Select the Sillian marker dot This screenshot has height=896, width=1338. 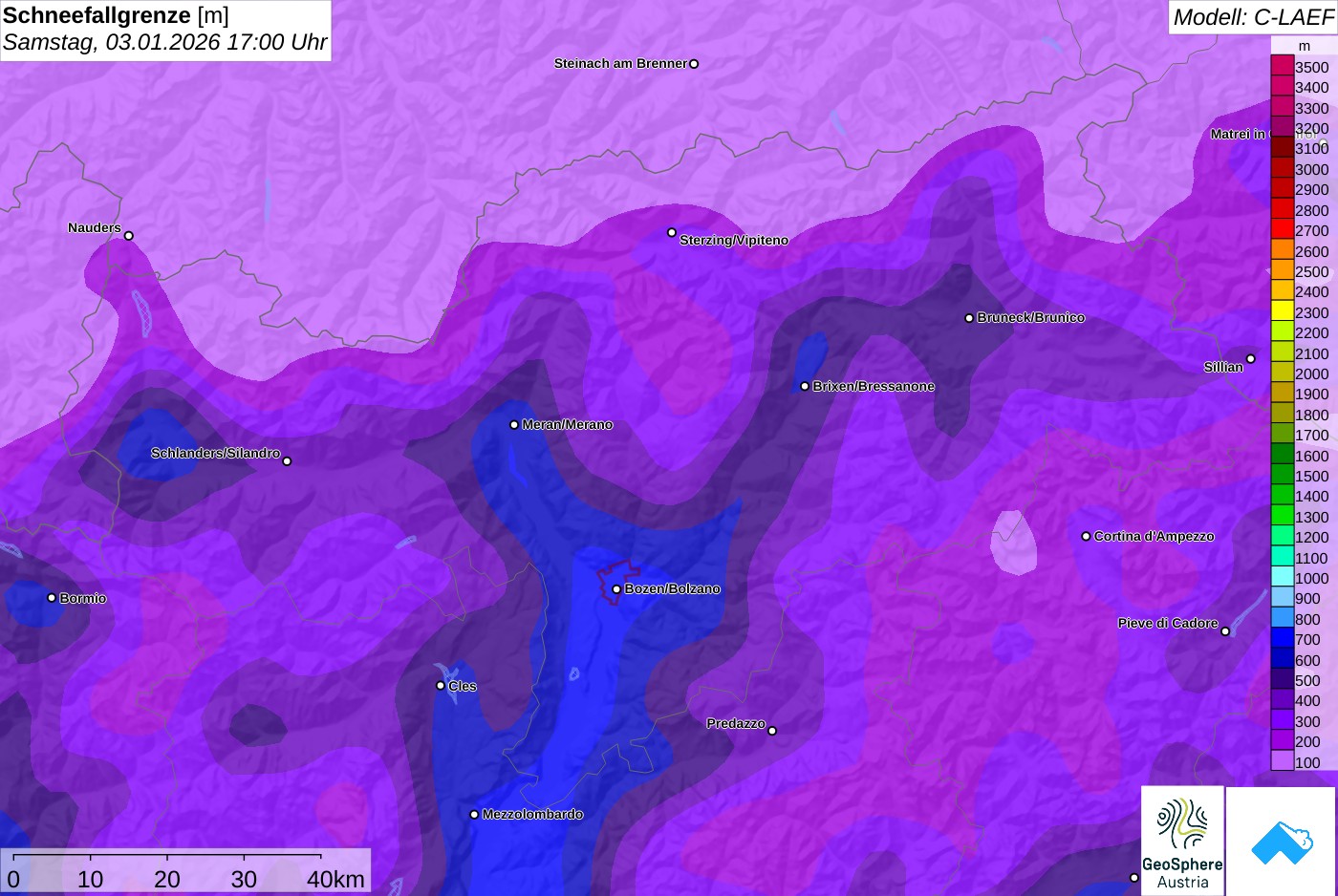1250,359
